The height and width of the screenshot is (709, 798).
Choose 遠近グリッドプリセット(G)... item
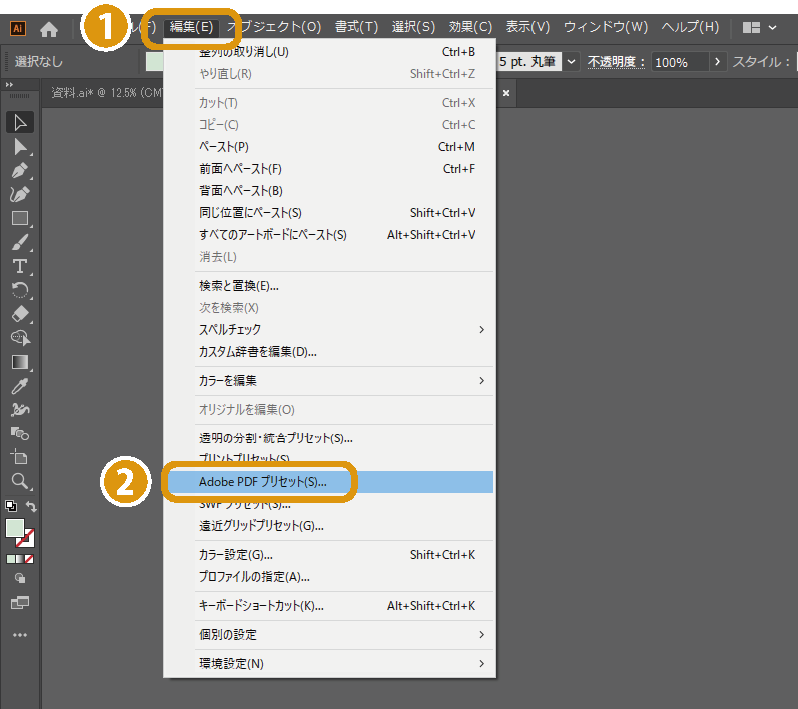[x=330, y=526]
